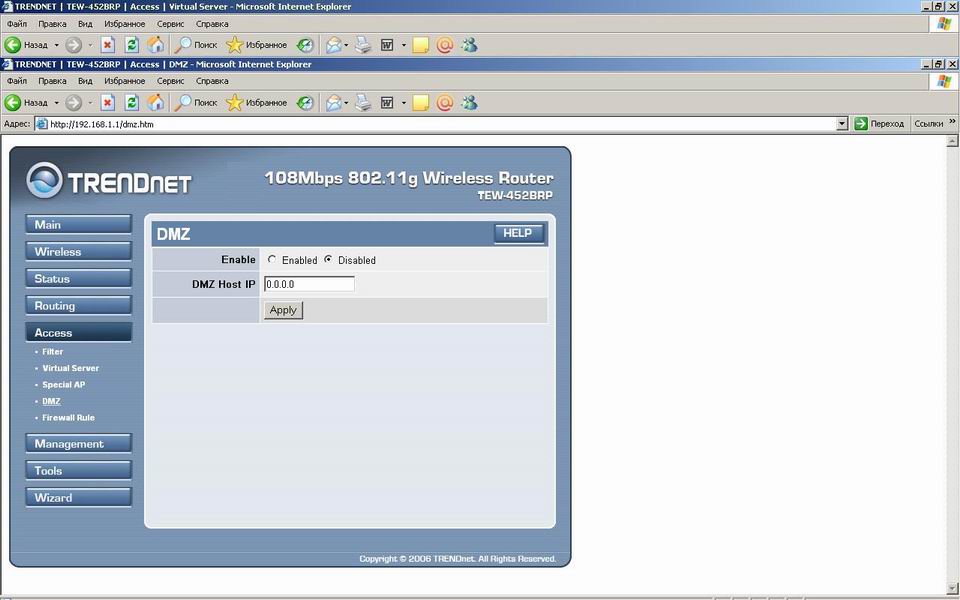Screen dimensions: 960x600
Task: Click the @ icon in DMZ window toolbar
Action: click(445, 103)
